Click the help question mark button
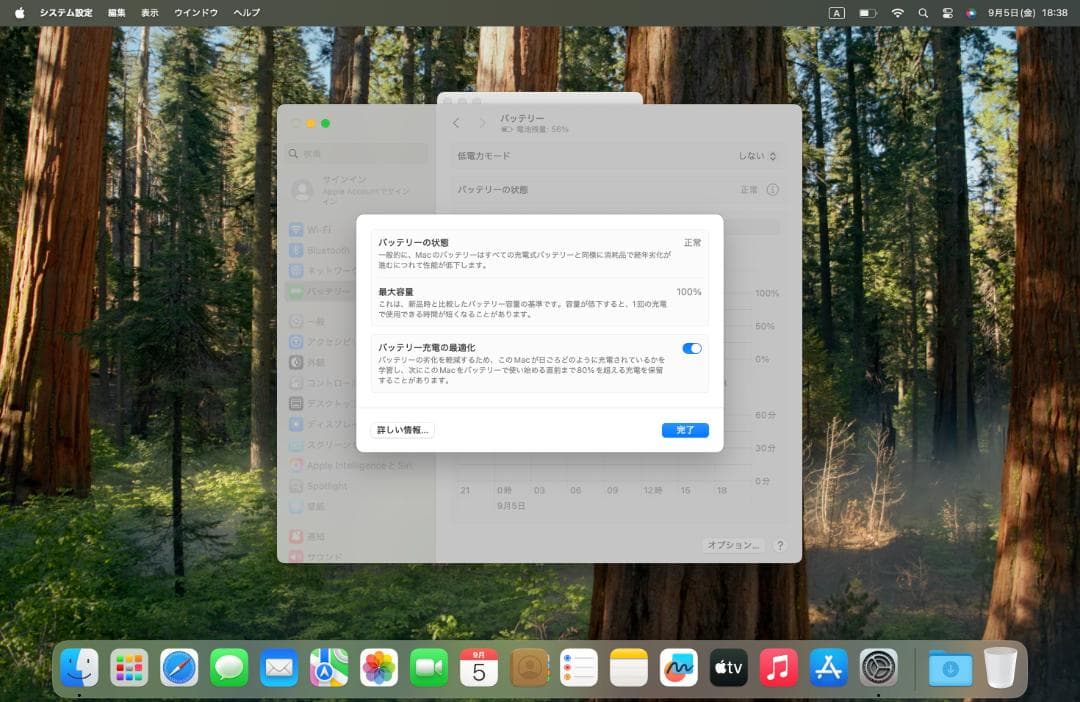The width and height of the screenshot is (1080, 702). click(x=779, y=546)
